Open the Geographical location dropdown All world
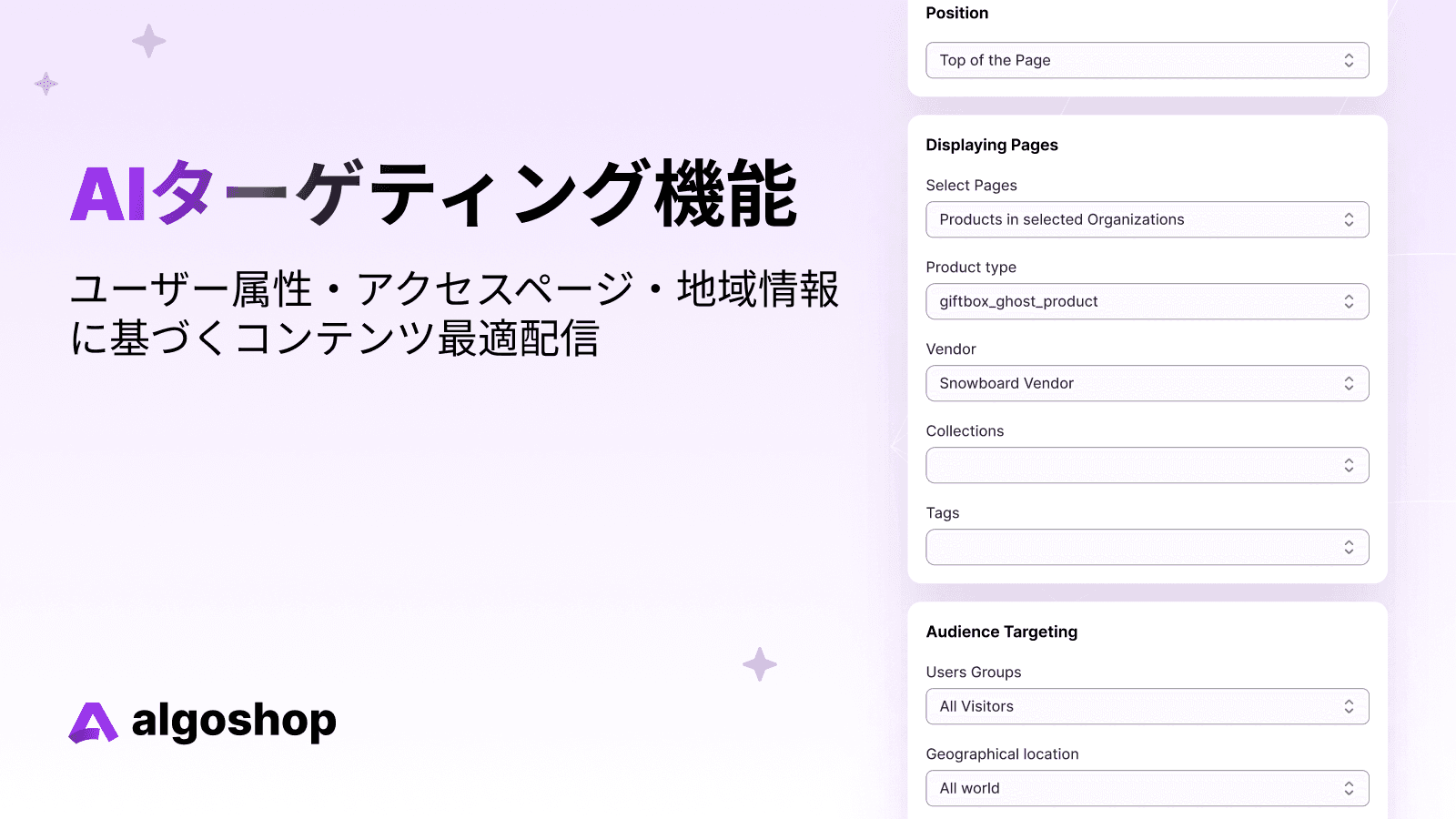 point(1148,788)
